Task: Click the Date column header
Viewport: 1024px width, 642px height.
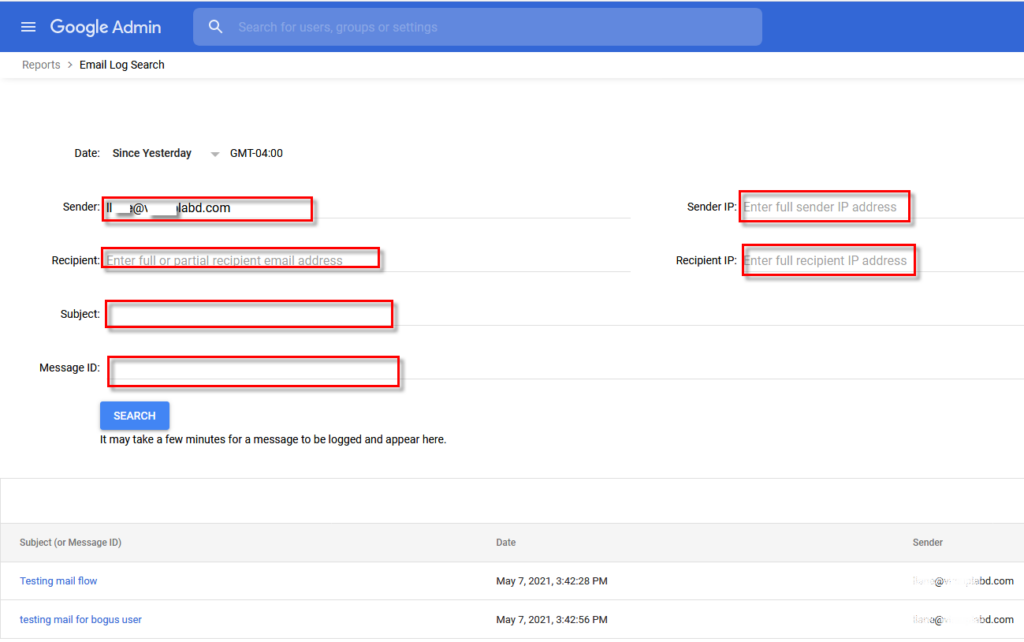Action: pyautogui.click(x=505, y=542)
